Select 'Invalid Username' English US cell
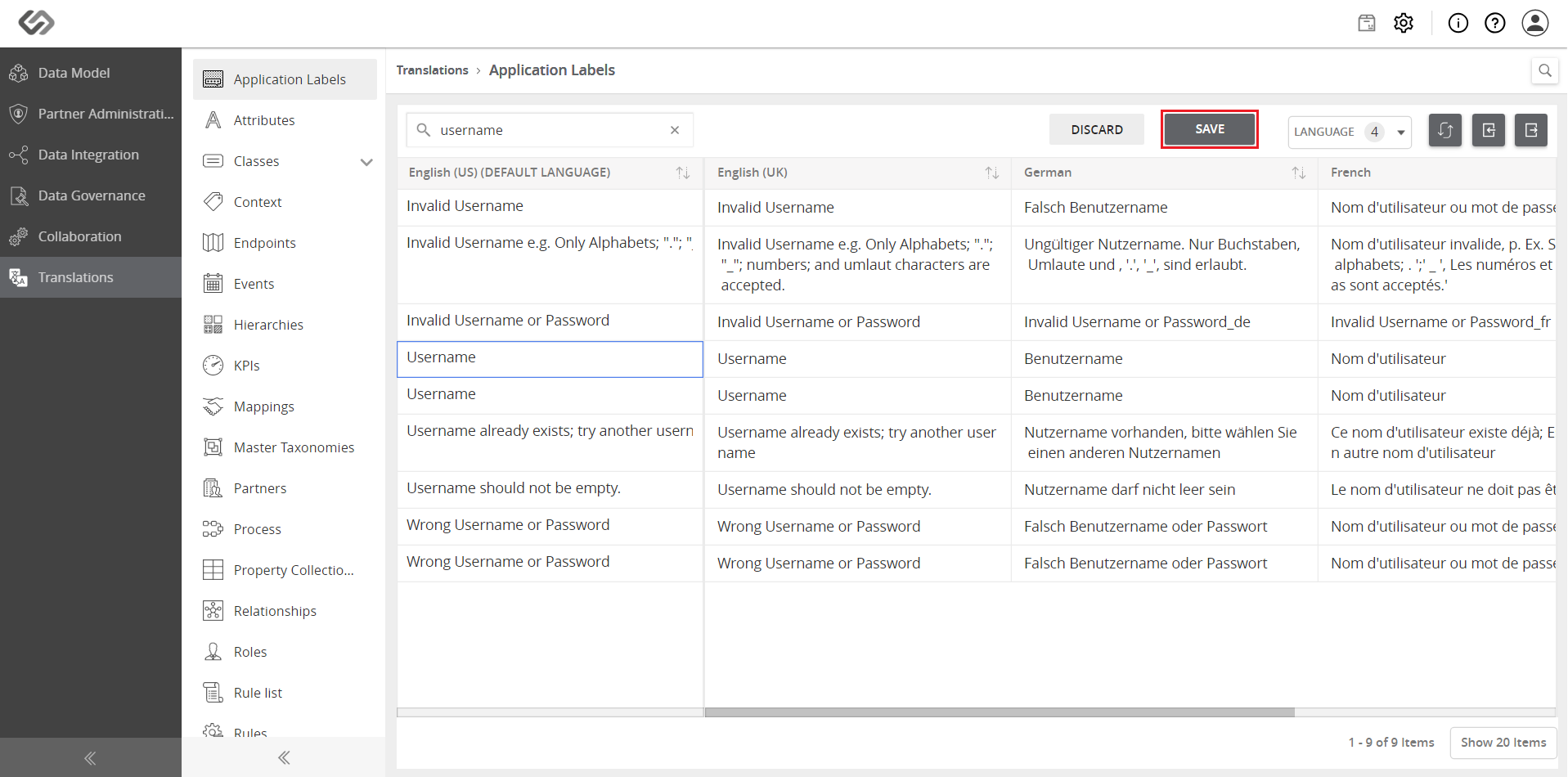 click(550, 207)
